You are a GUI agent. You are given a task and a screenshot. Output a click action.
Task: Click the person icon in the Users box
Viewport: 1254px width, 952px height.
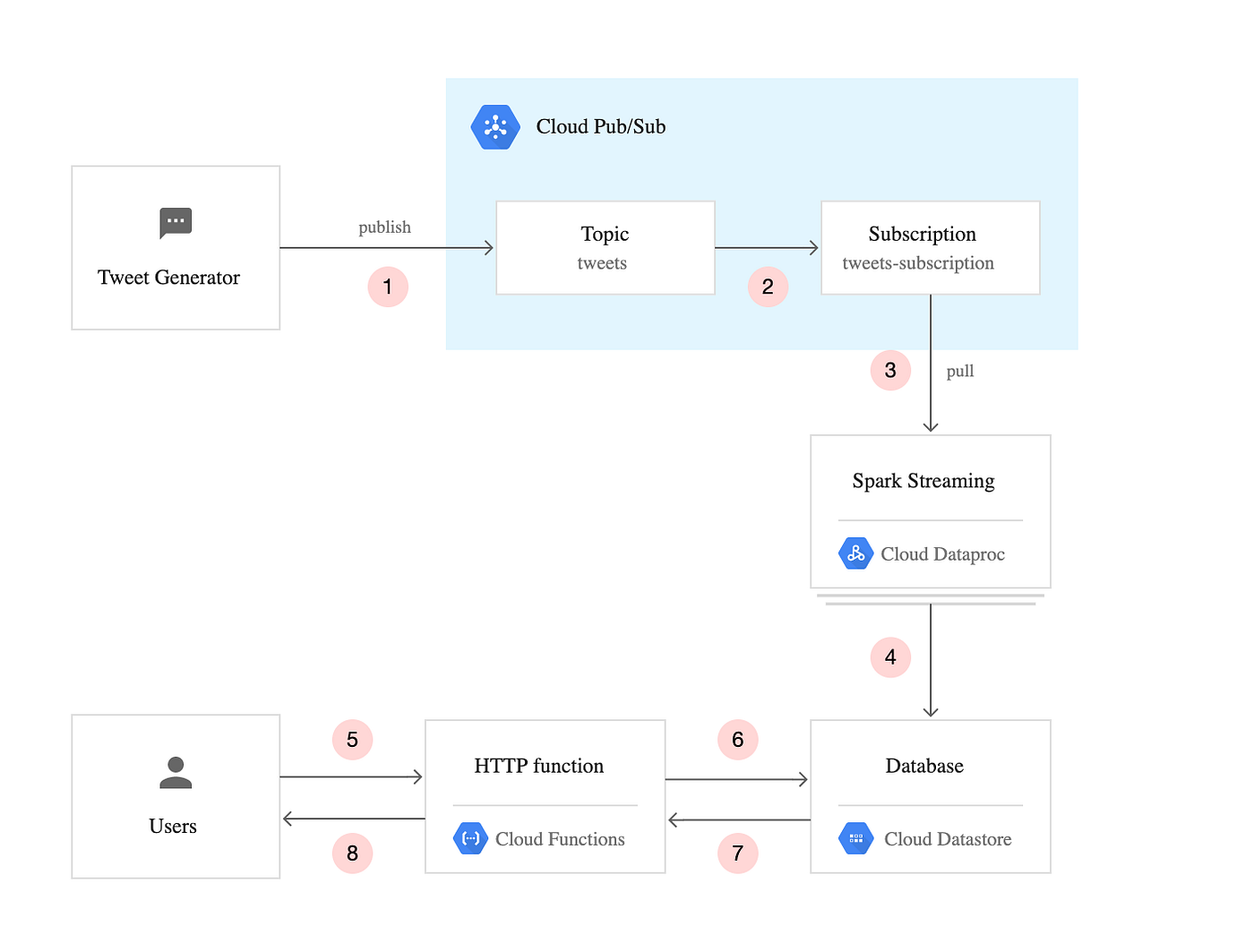[175, 772]
